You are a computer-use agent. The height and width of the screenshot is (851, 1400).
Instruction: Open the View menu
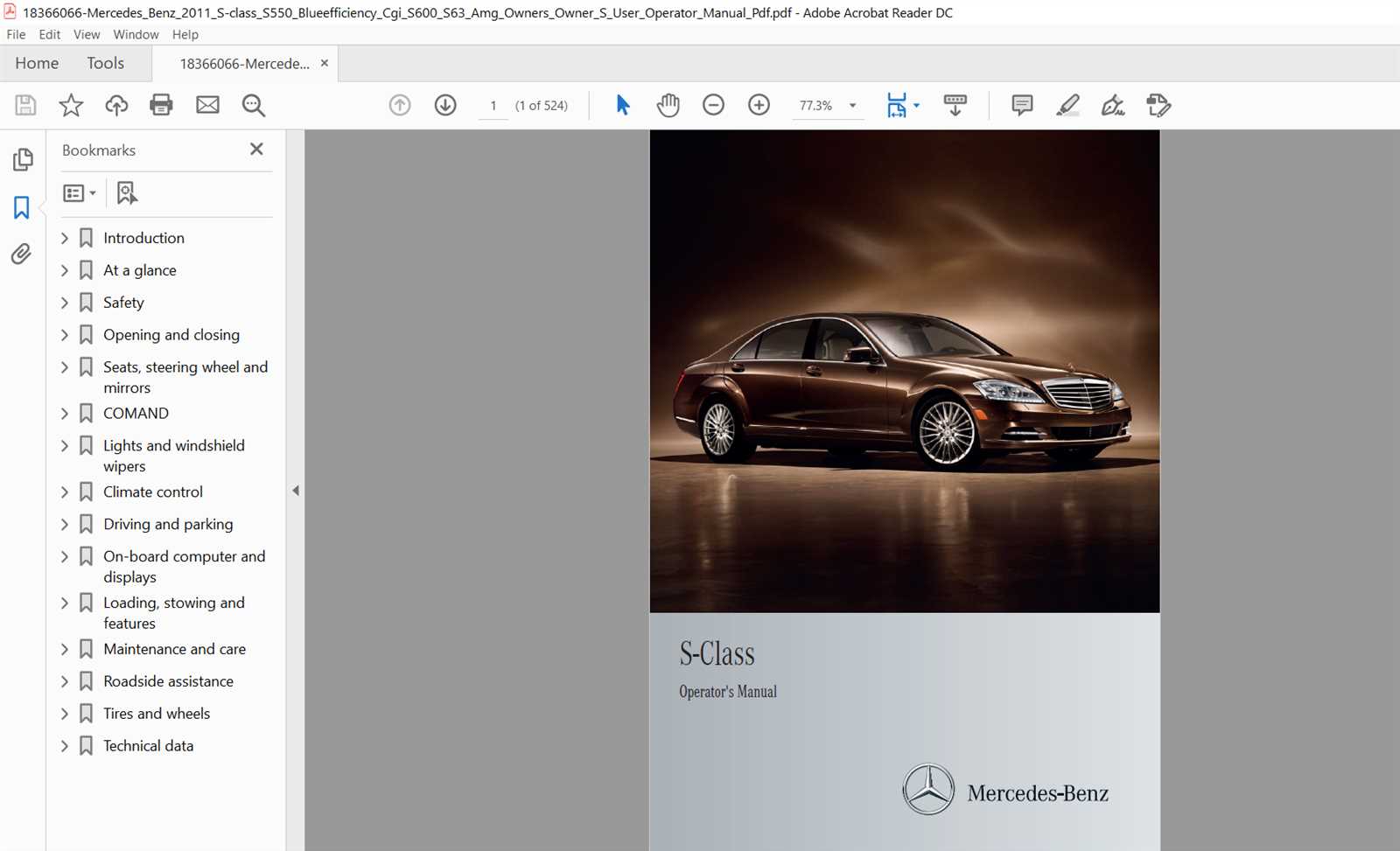[x=87, y=34]
